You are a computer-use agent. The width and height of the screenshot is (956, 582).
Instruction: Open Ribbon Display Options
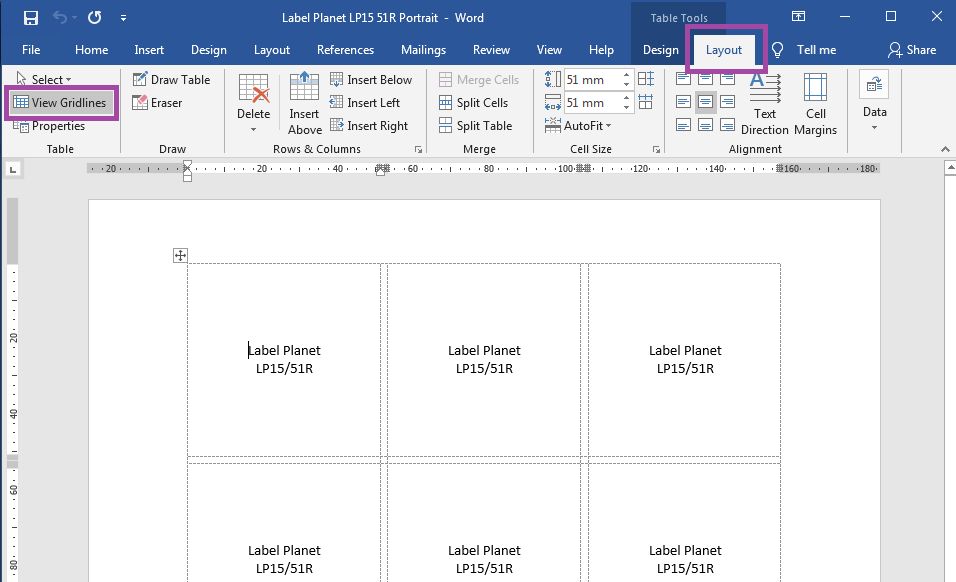point(798,16)
